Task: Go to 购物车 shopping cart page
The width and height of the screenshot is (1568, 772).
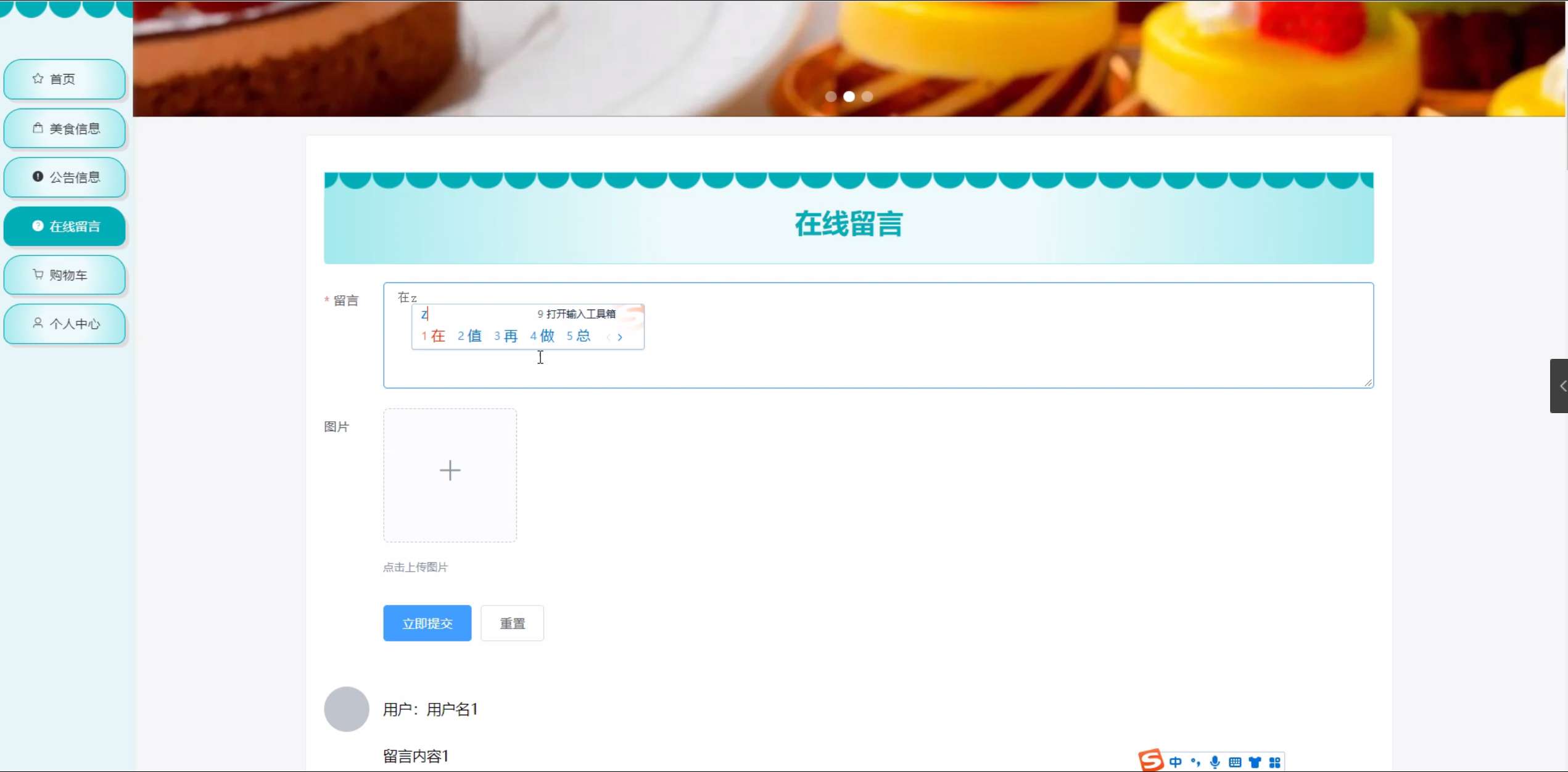Action: [65, 275]
